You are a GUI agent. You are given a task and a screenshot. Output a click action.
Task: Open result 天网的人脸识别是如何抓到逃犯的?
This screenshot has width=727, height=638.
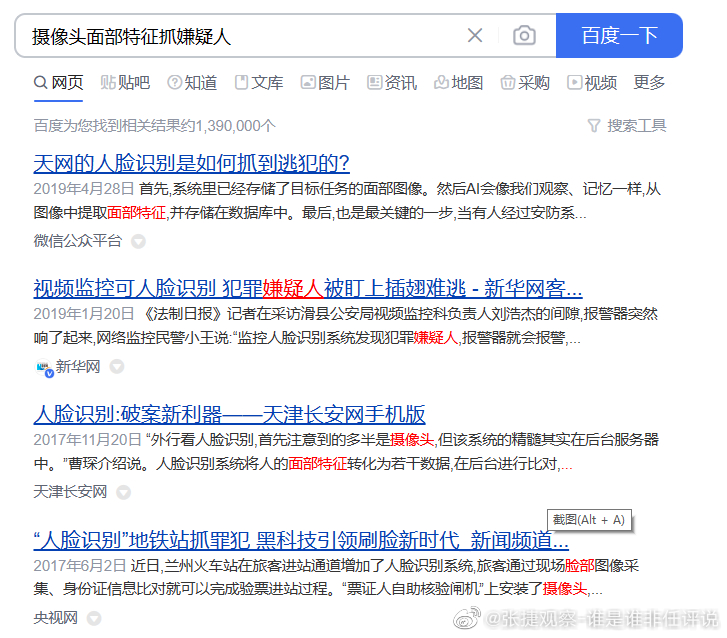[191, 163]
